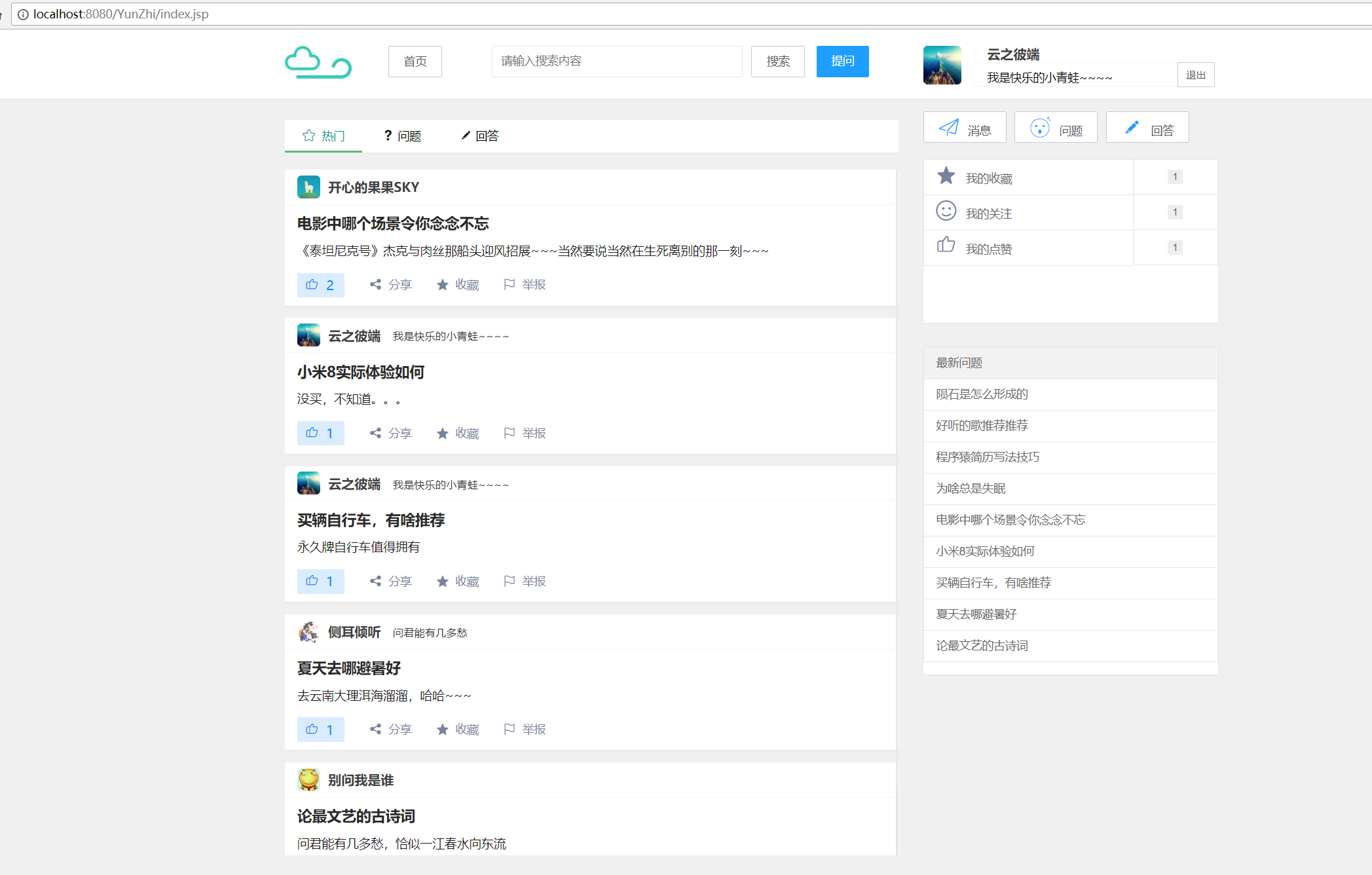Open questions via the 问题 smiley icon
The image size is (1372, 875).
pos(1056,127)
